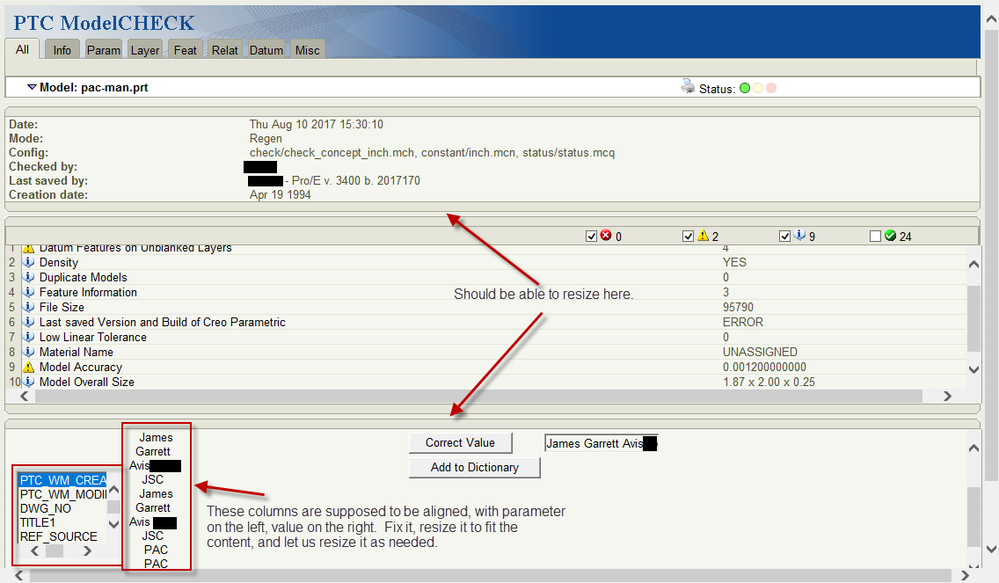Click correction panel scroll up arrow
This screenshot has height=583, width=999.
pos(974,448)
